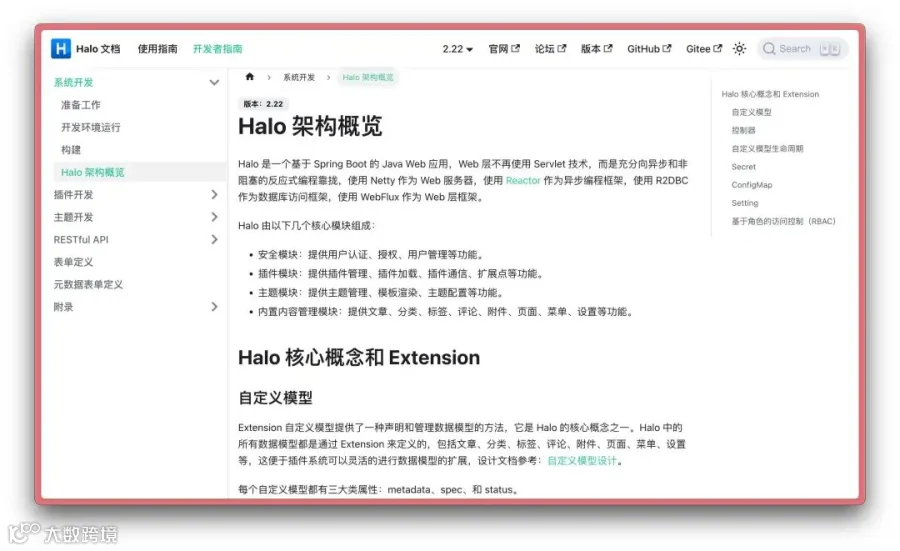
Task: Open the 开发者指南 nav tab
Action: coord(218,49)
